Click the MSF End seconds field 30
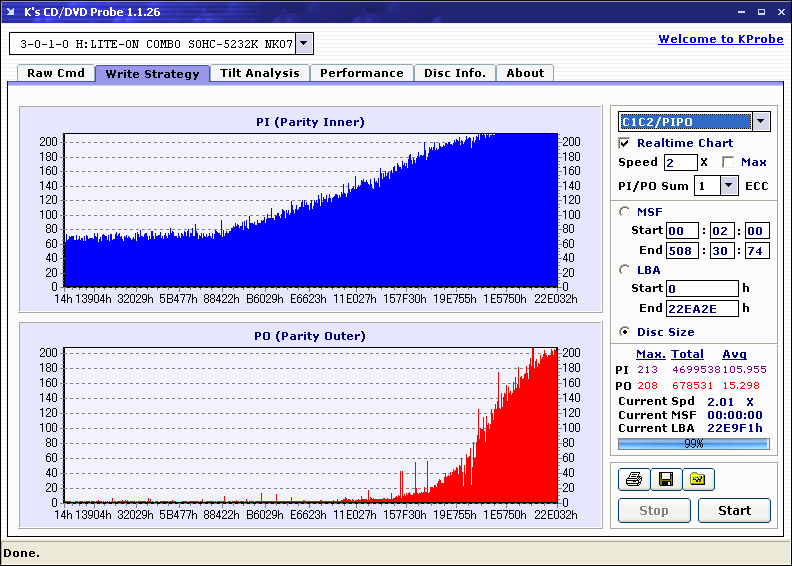This screenshot has height=566, width=792. 722,250
